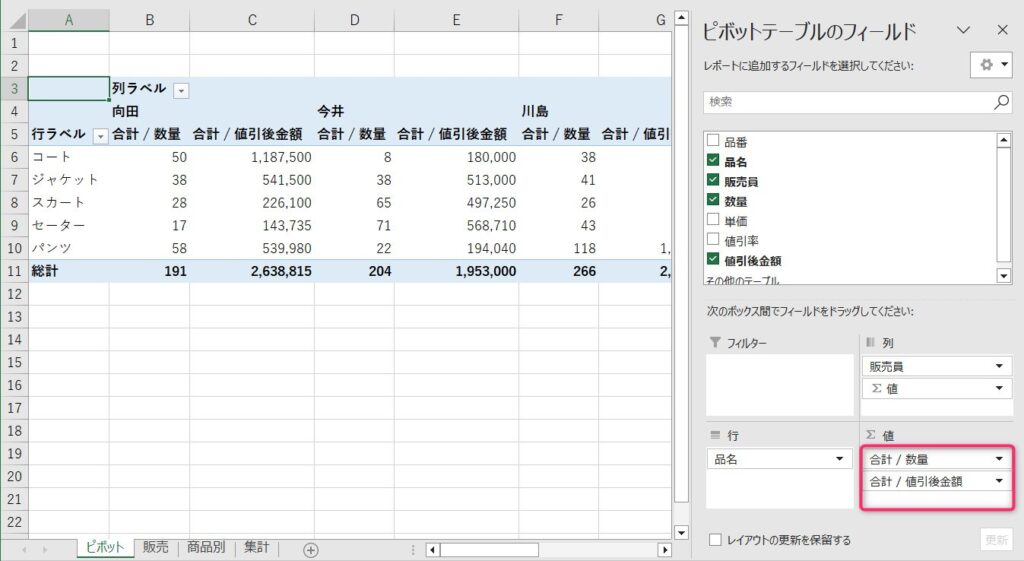Expand the 合計 / 数量 value field dropdown

[x=998, y=459]
